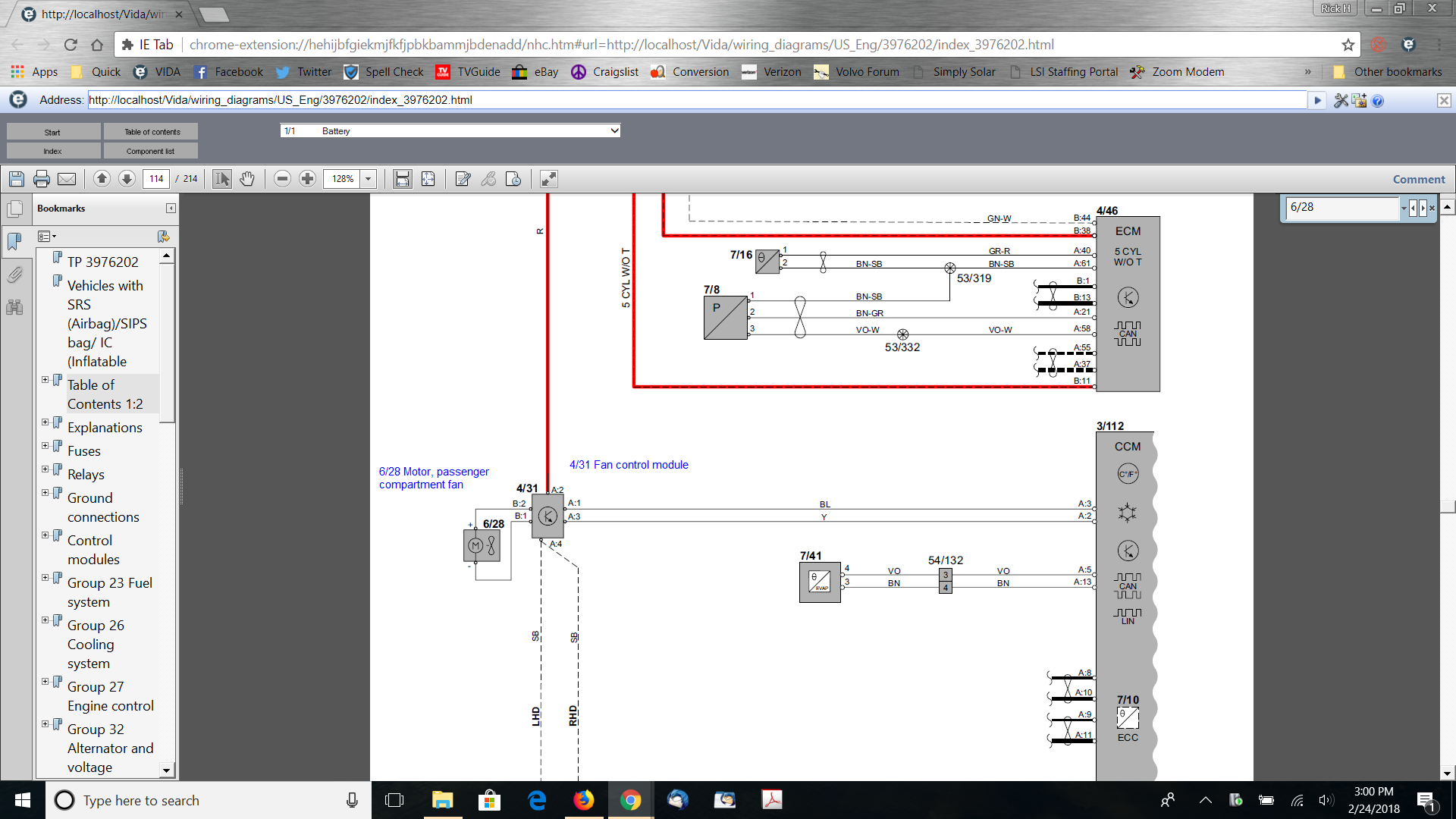This screenshot has width=1456, height=819.
Task: Click the Print icon in PDF toolbar
Action: (x=42, y=179)
